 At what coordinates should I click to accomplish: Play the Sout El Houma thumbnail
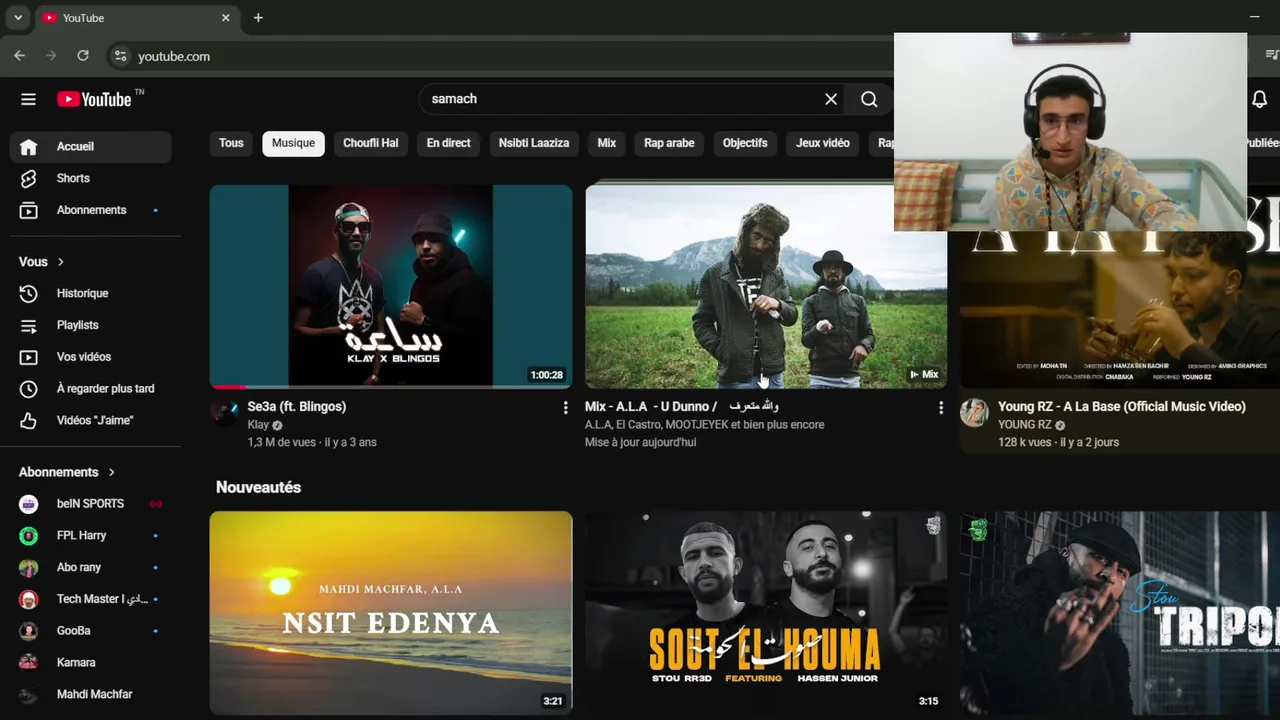click(766, 613)
